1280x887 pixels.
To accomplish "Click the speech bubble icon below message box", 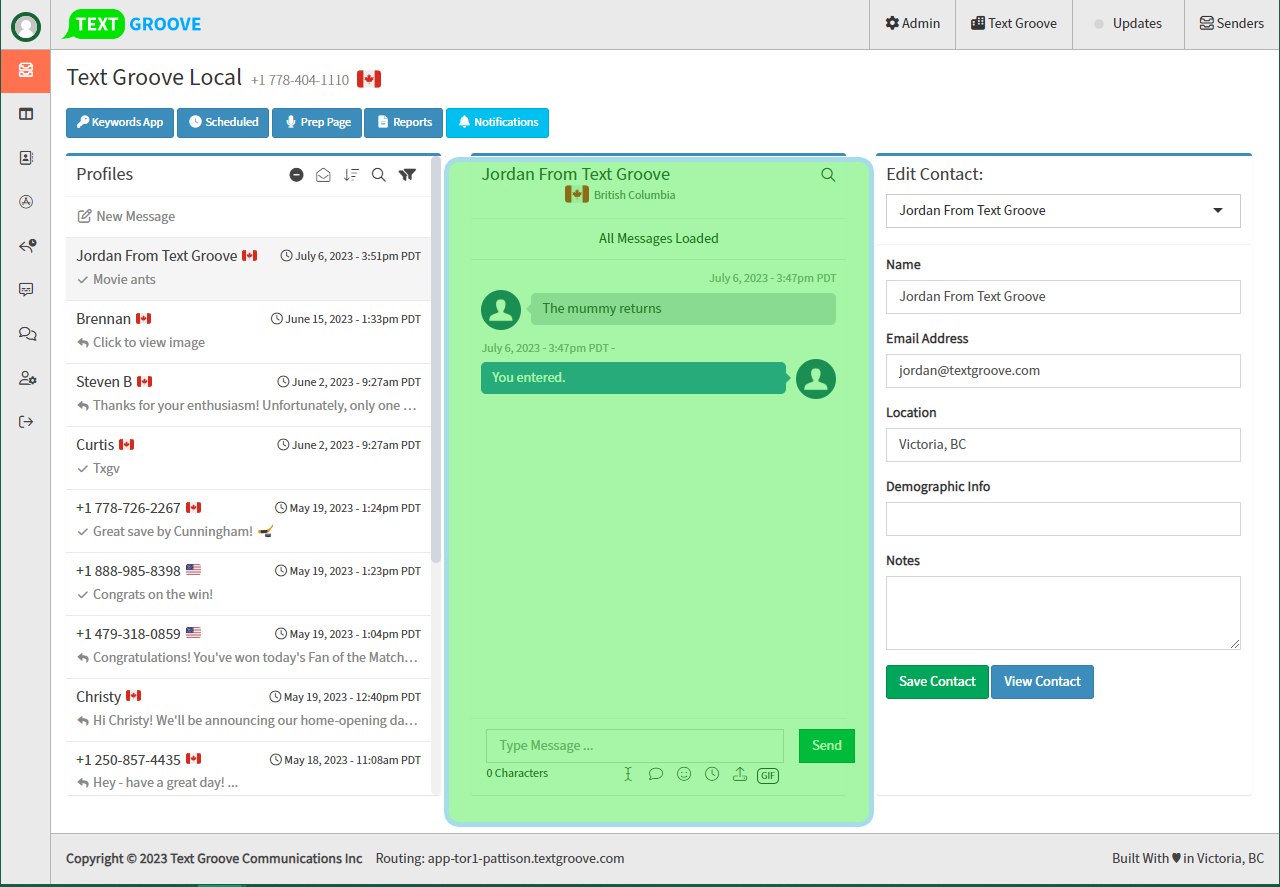I will tap(656, 774).
